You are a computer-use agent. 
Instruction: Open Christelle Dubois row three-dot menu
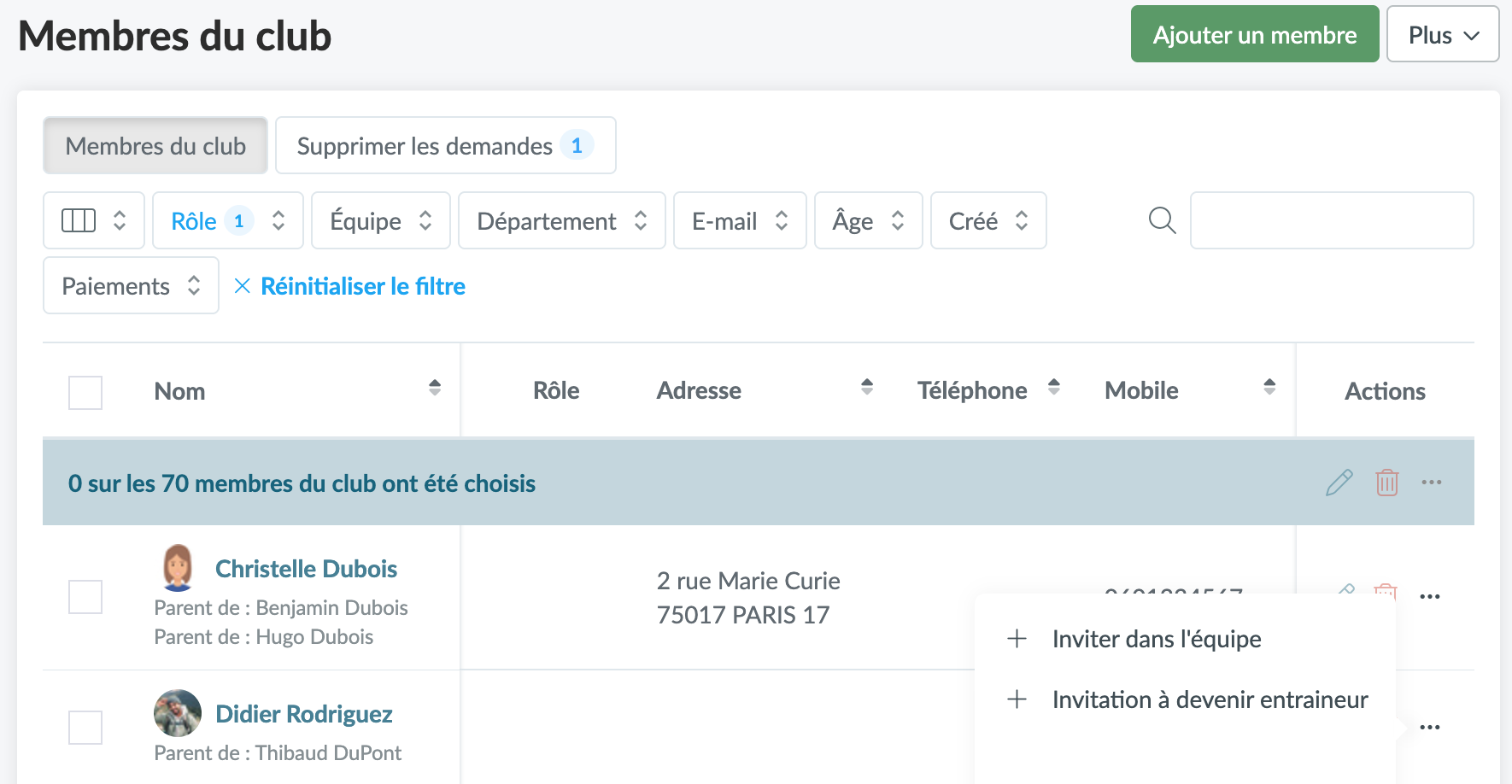(1429, 596)
